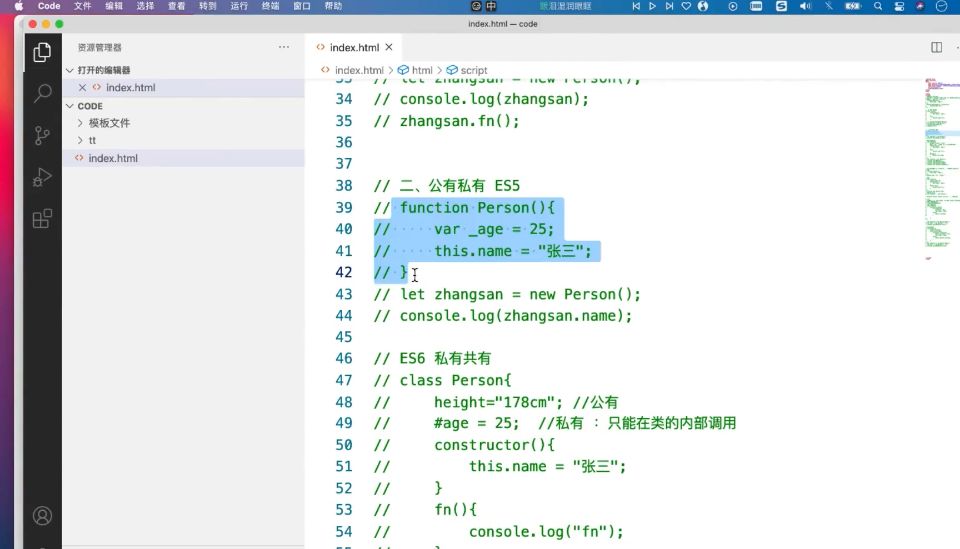Open the Explorer view in activity bar

point(42,52)
